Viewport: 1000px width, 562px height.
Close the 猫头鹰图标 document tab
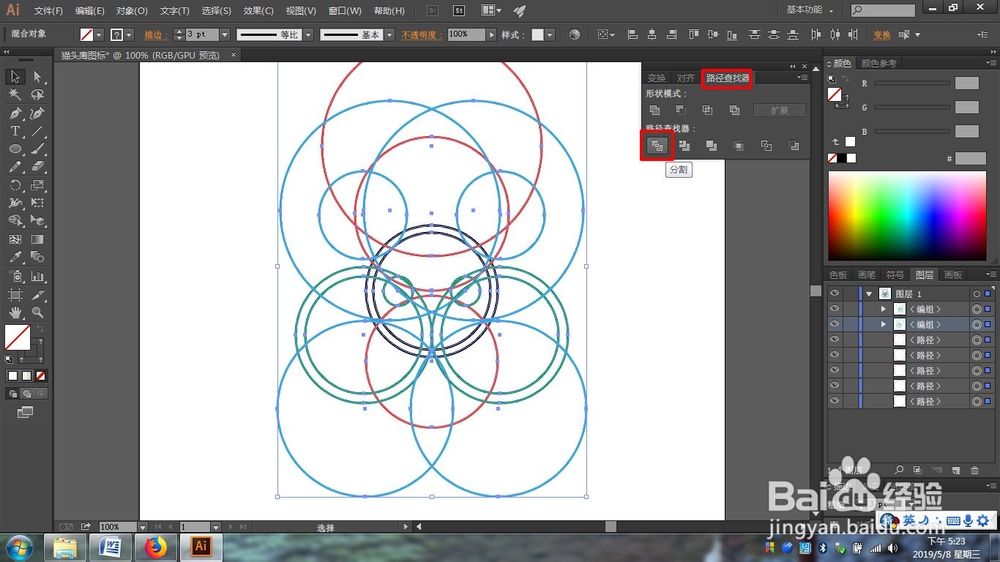[233, 55]
